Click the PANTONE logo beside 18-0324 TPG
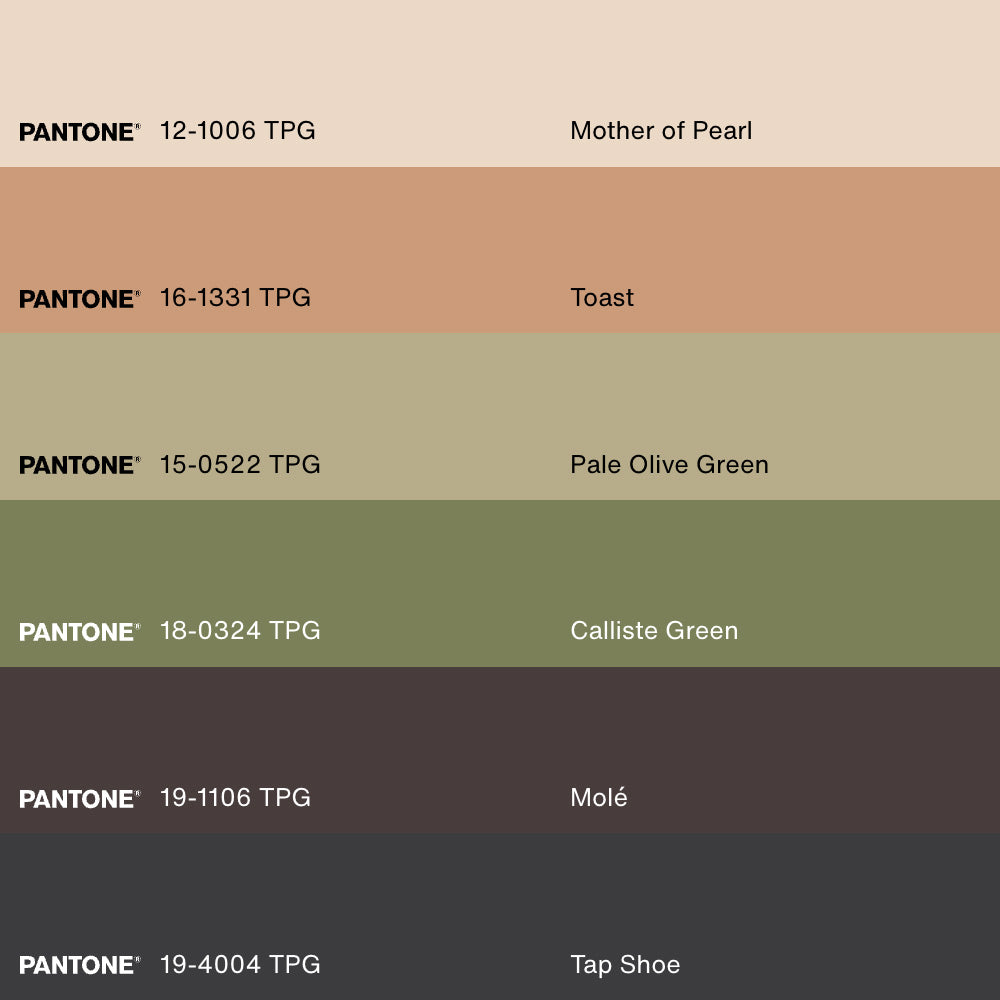Screen dimensions: 1000x1000 point(79,632)
